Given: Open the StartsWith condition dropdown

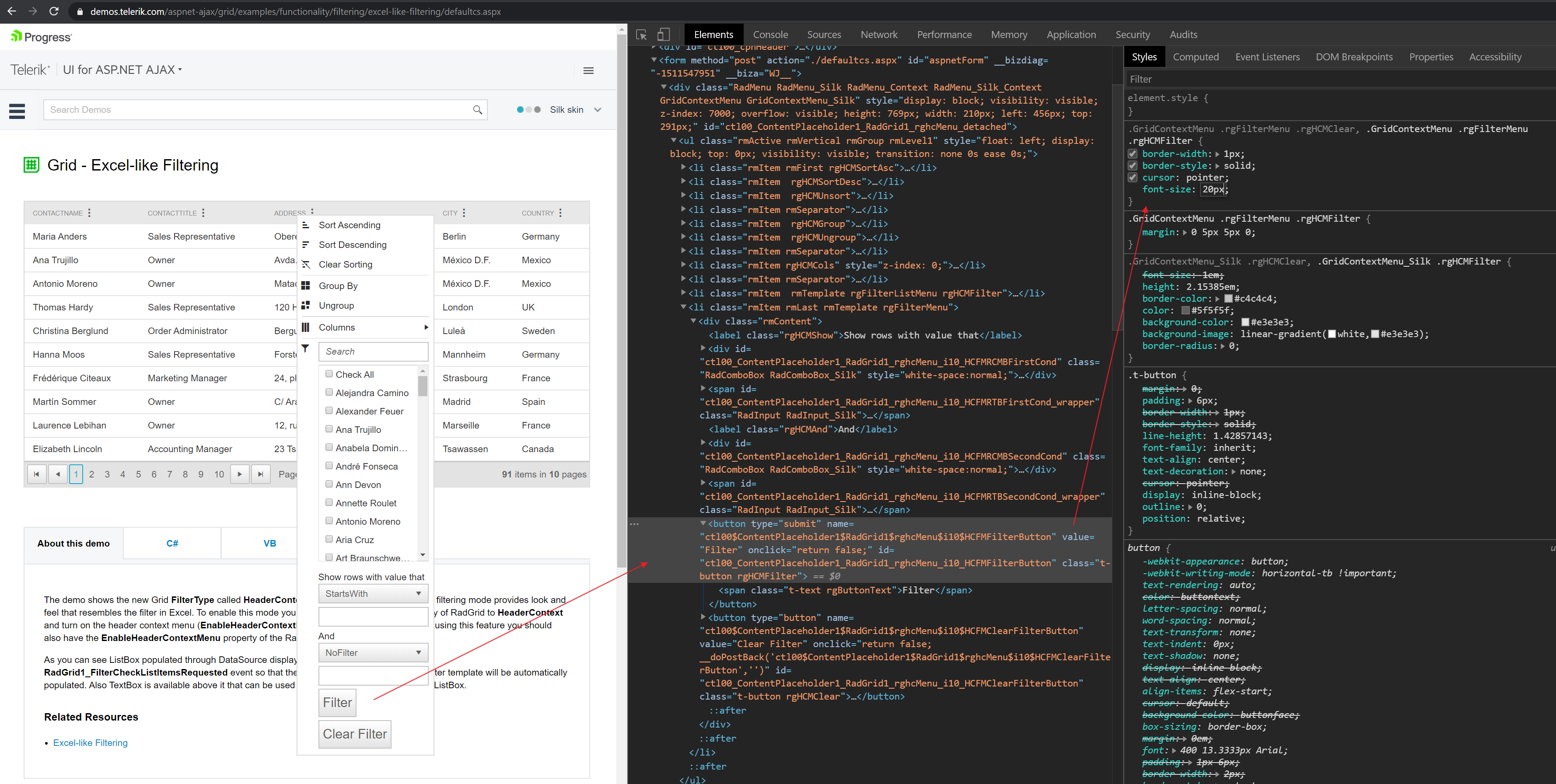Looking at the screenshot, I should click(x=418, y=593).
